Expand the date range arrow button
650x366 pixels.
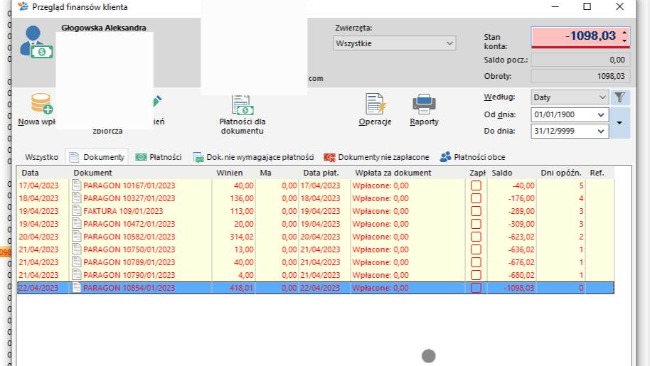(x=620, y=123)
